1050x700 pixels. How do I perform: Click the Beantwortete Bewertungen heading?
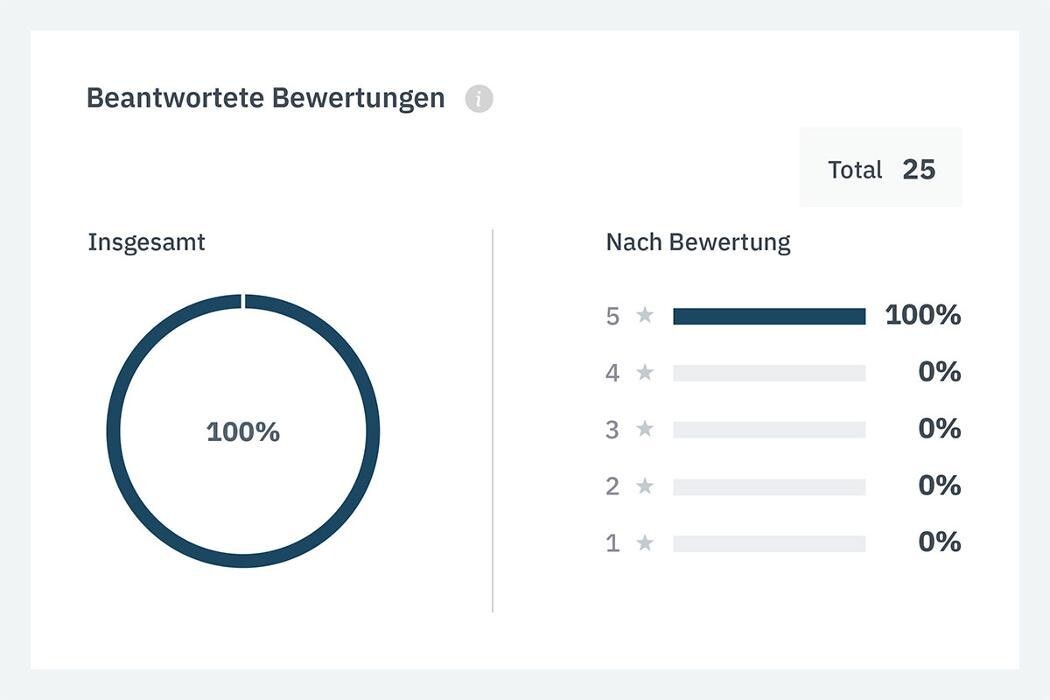(266, 98)
